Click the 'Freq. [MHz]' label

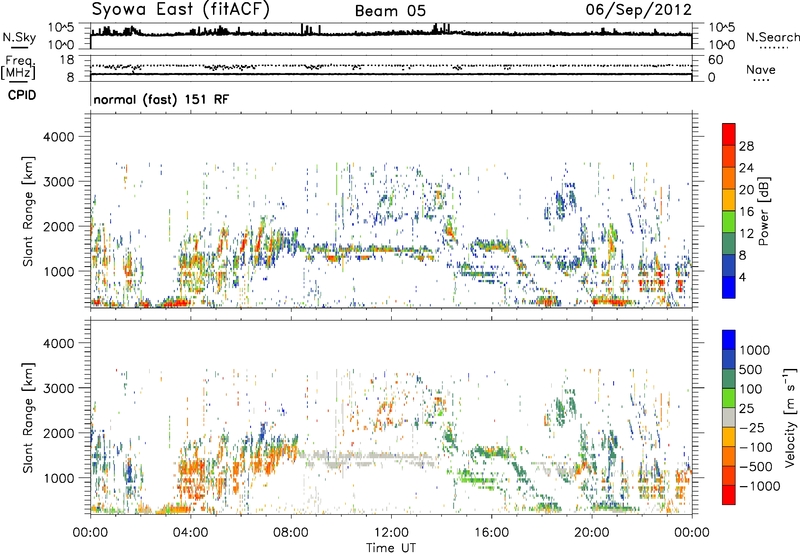tap(18, 68)
